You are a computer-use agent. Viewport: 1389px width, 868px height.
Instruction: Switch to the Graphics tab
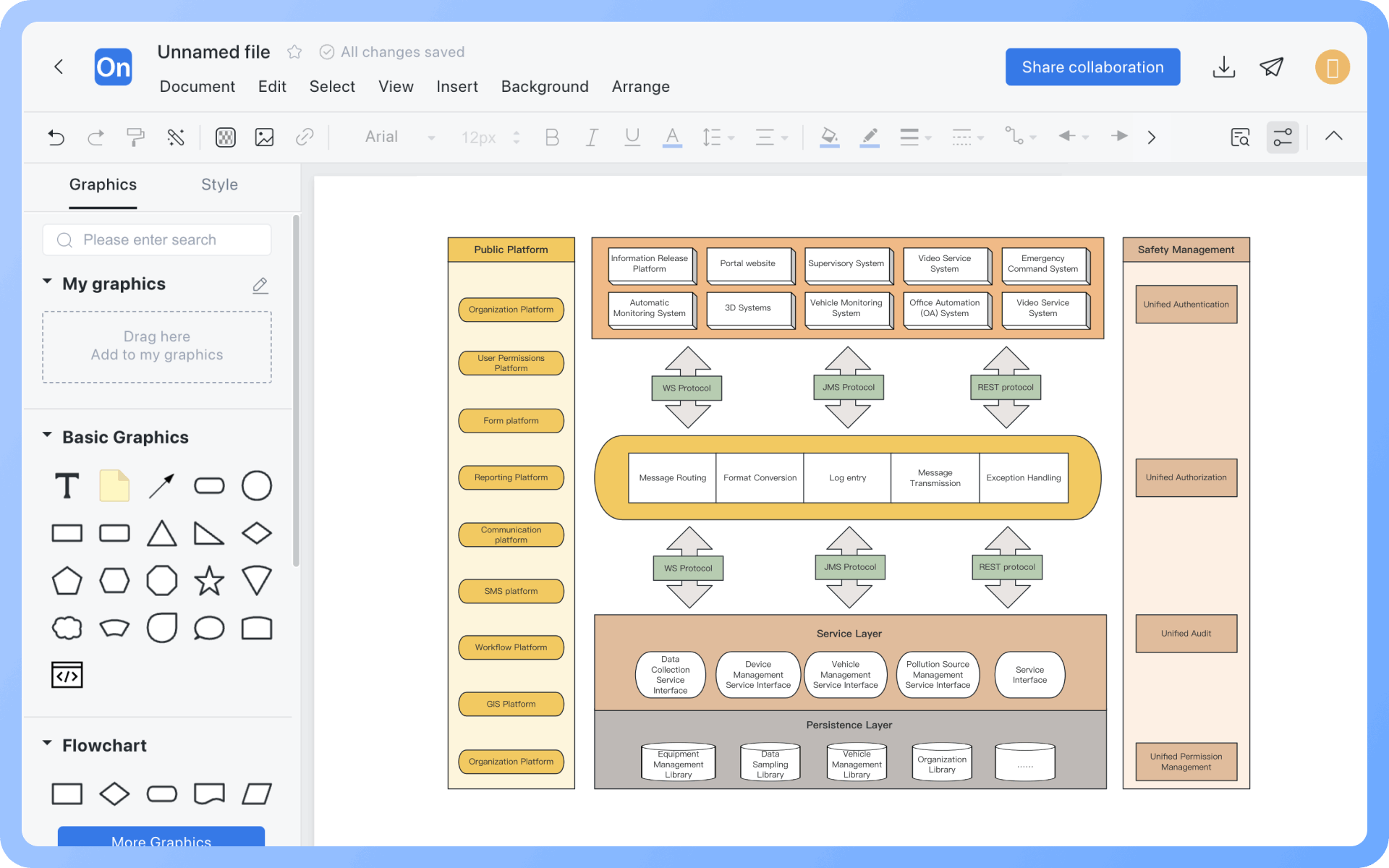103,184
